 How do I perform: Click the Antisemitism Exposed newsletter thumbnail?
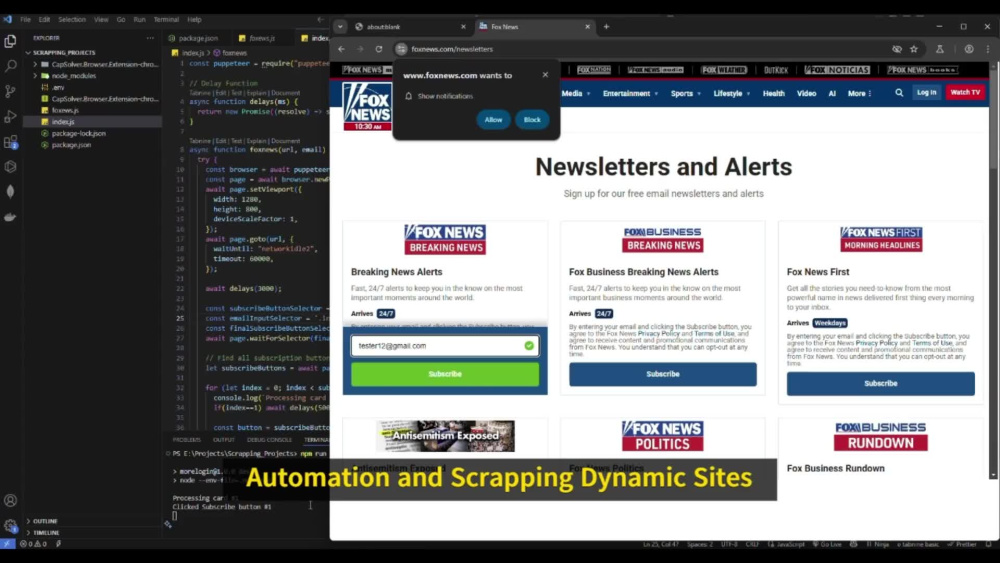coord(445,436)
